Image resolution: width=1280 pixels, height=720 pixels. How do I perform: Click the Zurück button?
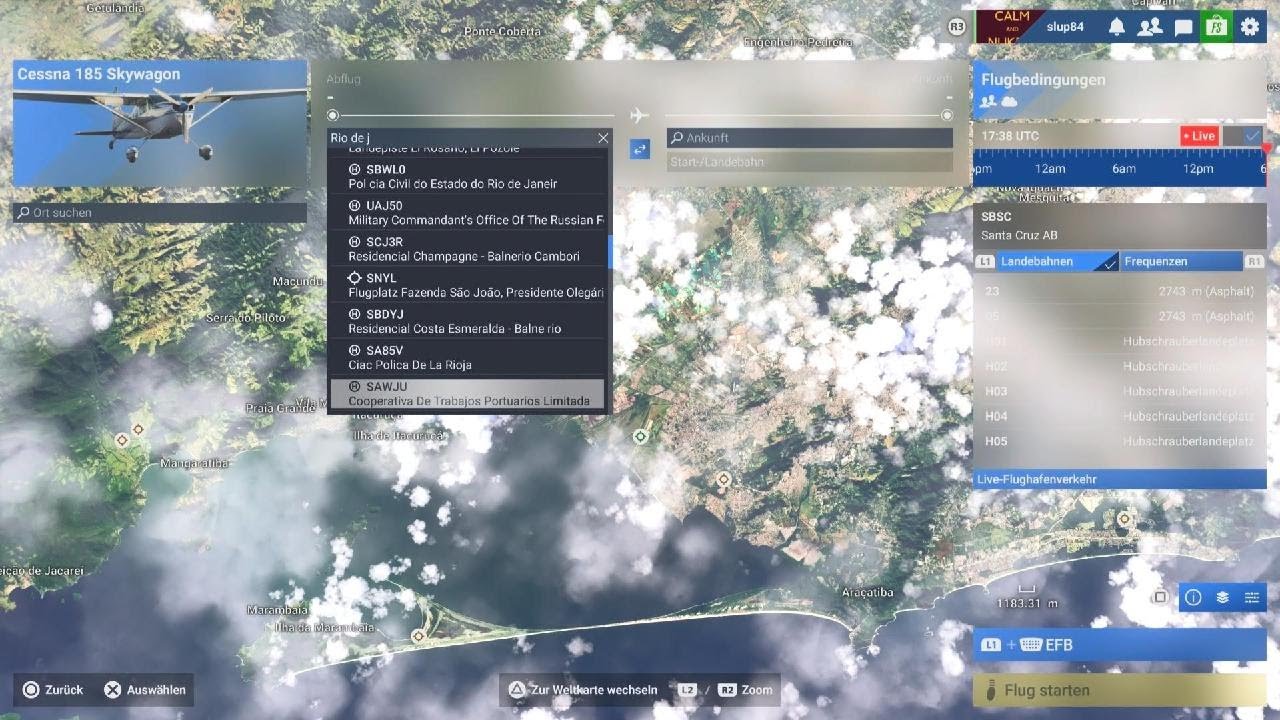[x=53, y=690]
